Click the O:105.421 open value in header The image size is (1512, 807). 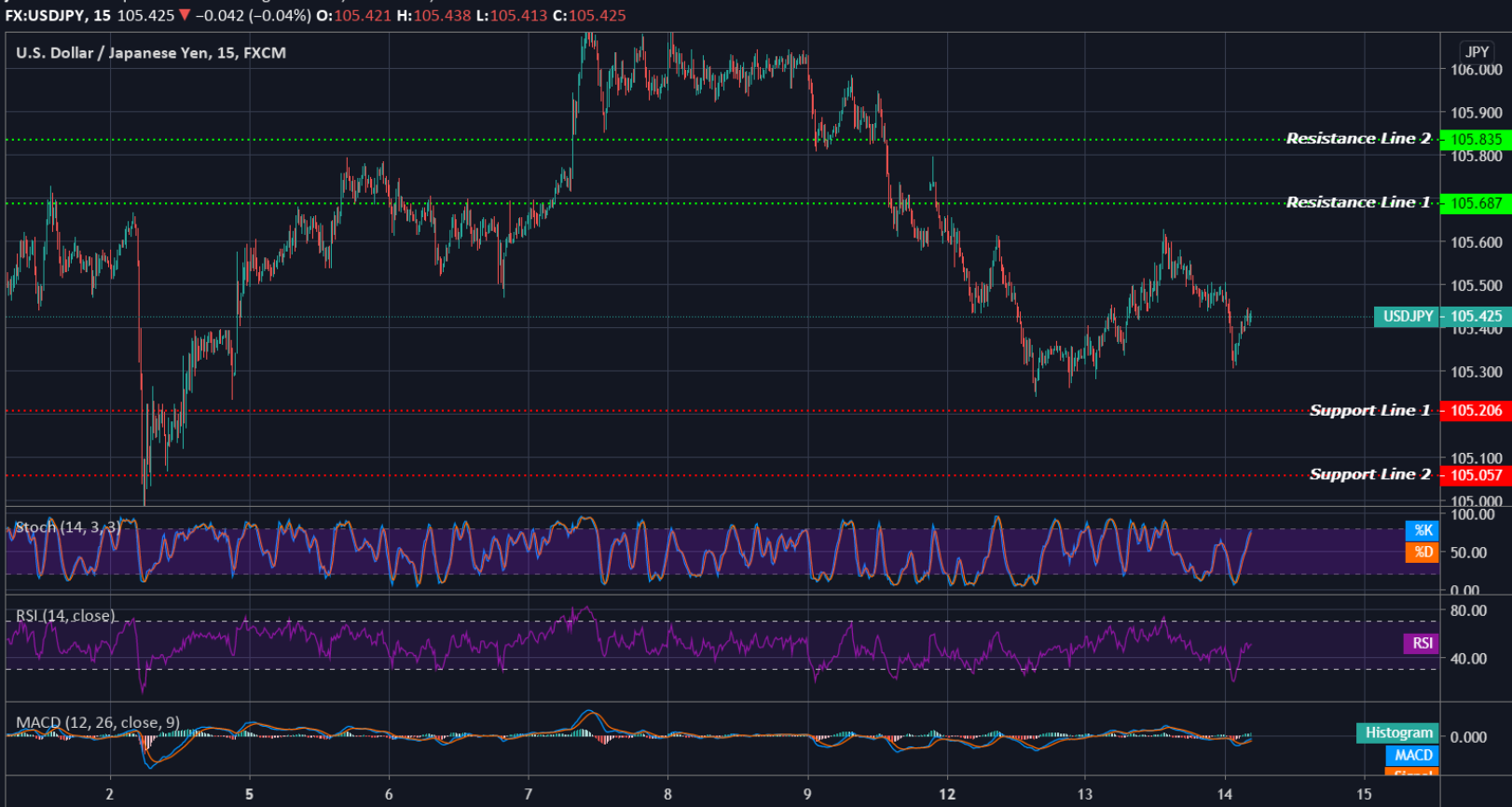pos(354,16)
